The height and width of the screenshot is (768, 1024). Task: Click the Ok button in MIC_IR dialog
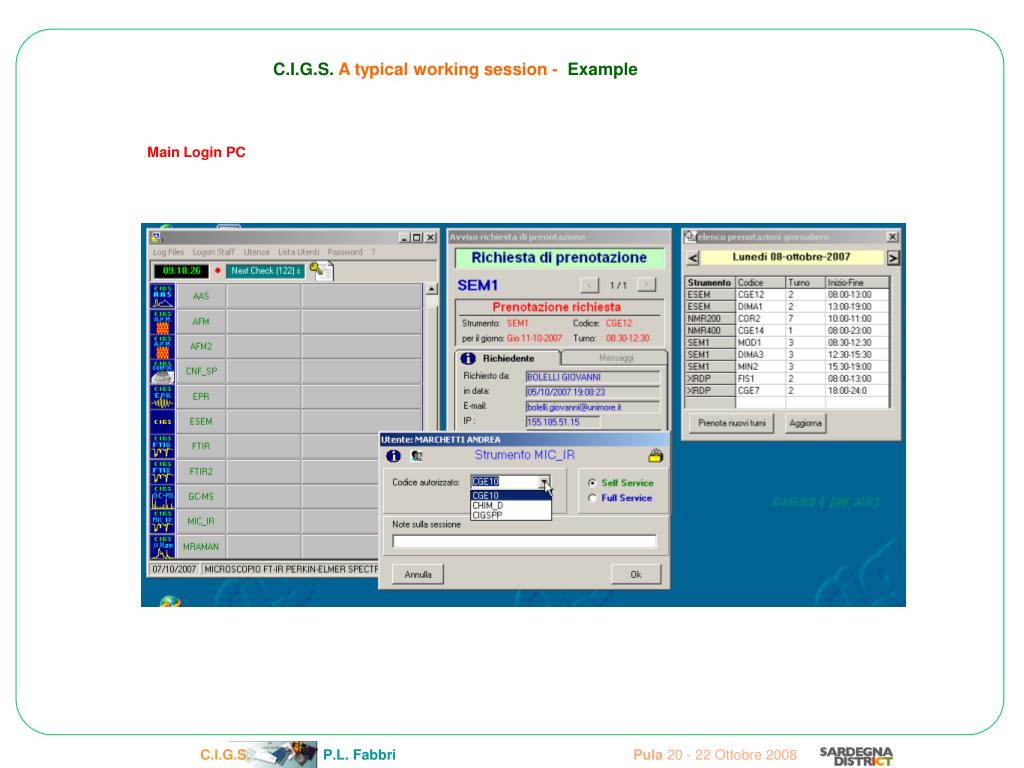(x=636, y=575)
